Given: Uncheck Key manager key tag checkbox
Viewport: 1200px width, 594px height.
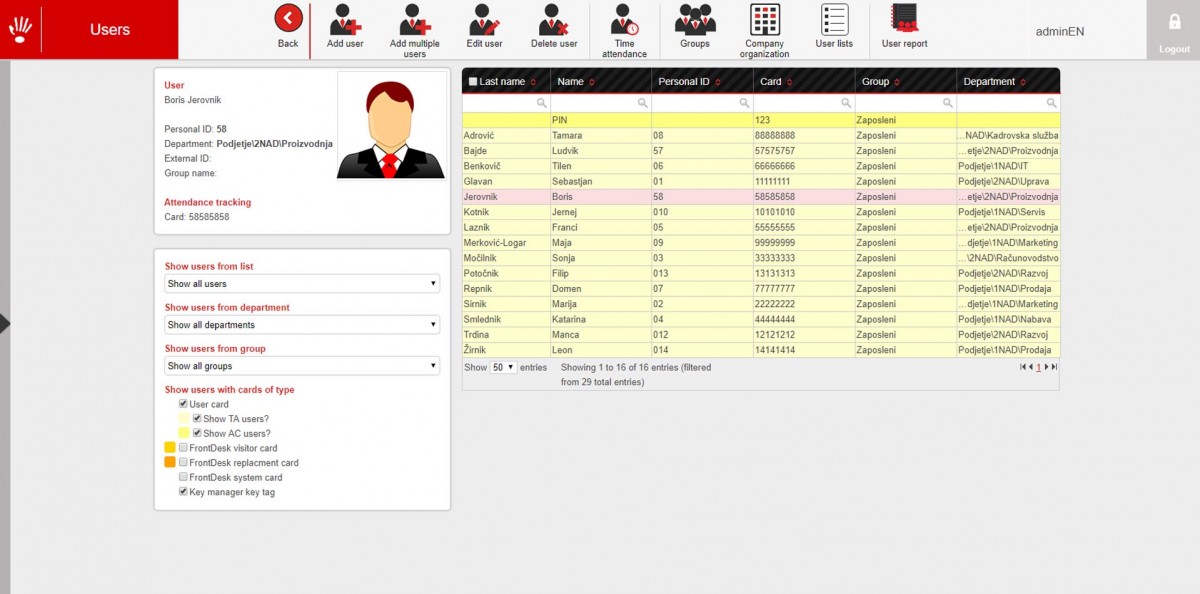Looking at the screenshot, I should [x=183, y=492].
